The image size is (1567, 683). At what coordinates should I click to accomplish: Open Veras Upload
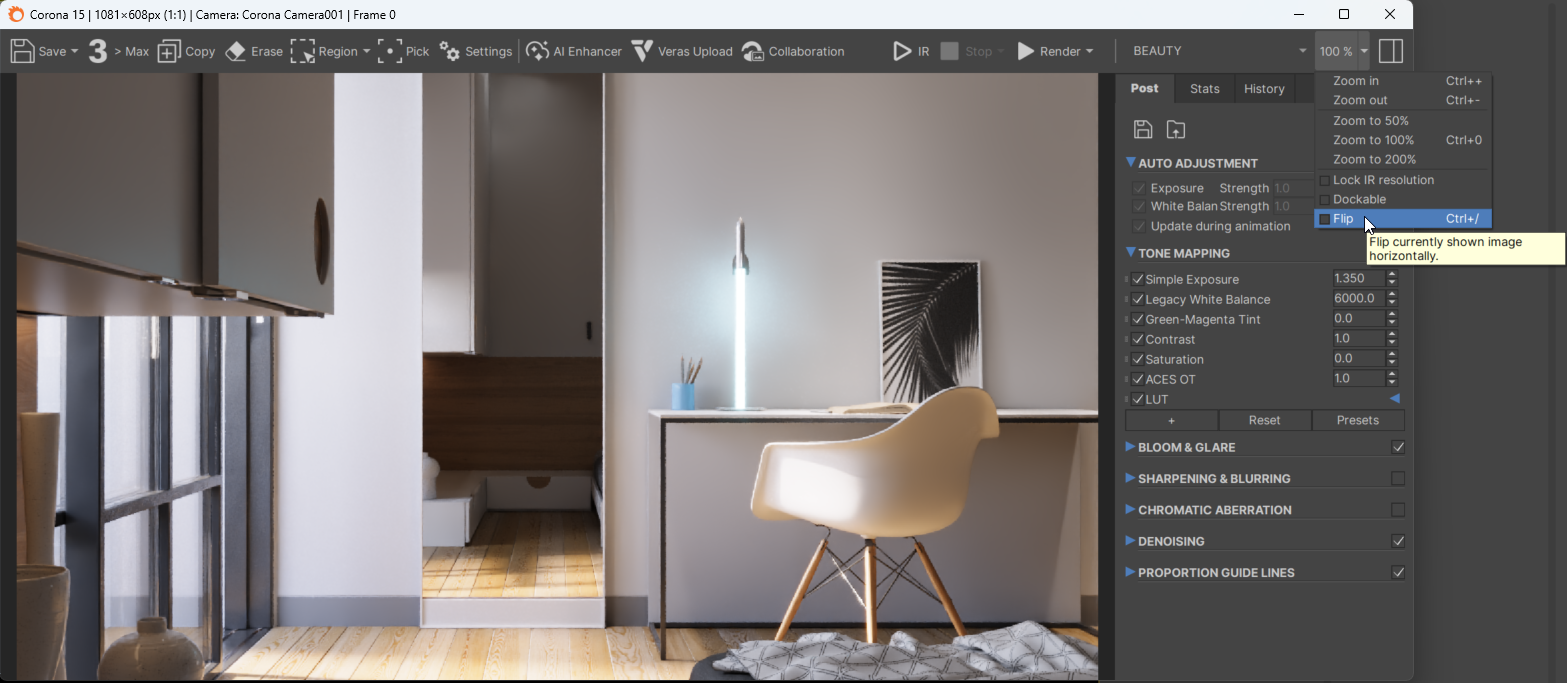pos(682,51)
